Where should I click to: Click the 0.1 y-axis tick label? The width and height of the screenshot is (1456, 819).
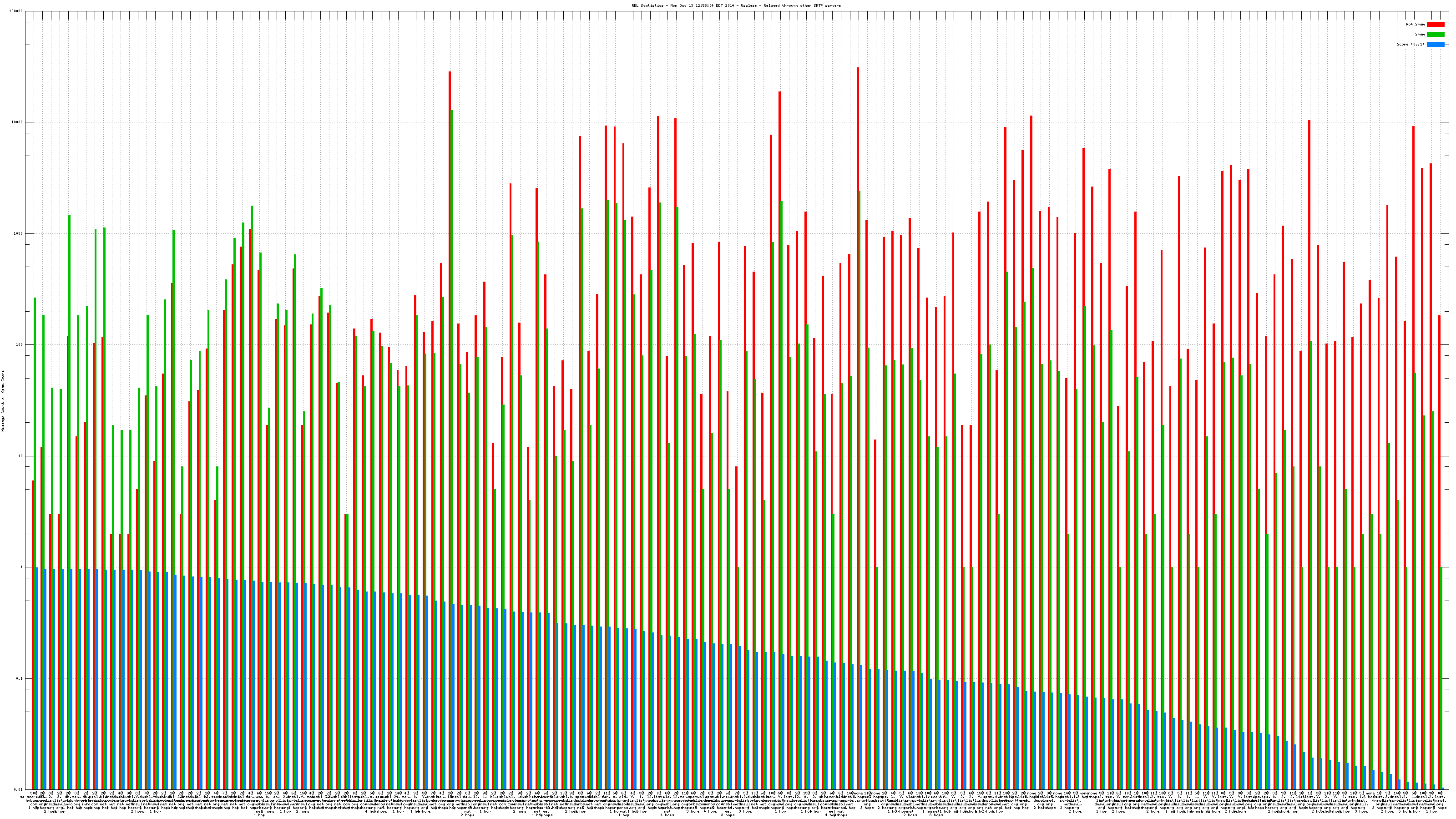pyautogui.click(x=20, y=679)
